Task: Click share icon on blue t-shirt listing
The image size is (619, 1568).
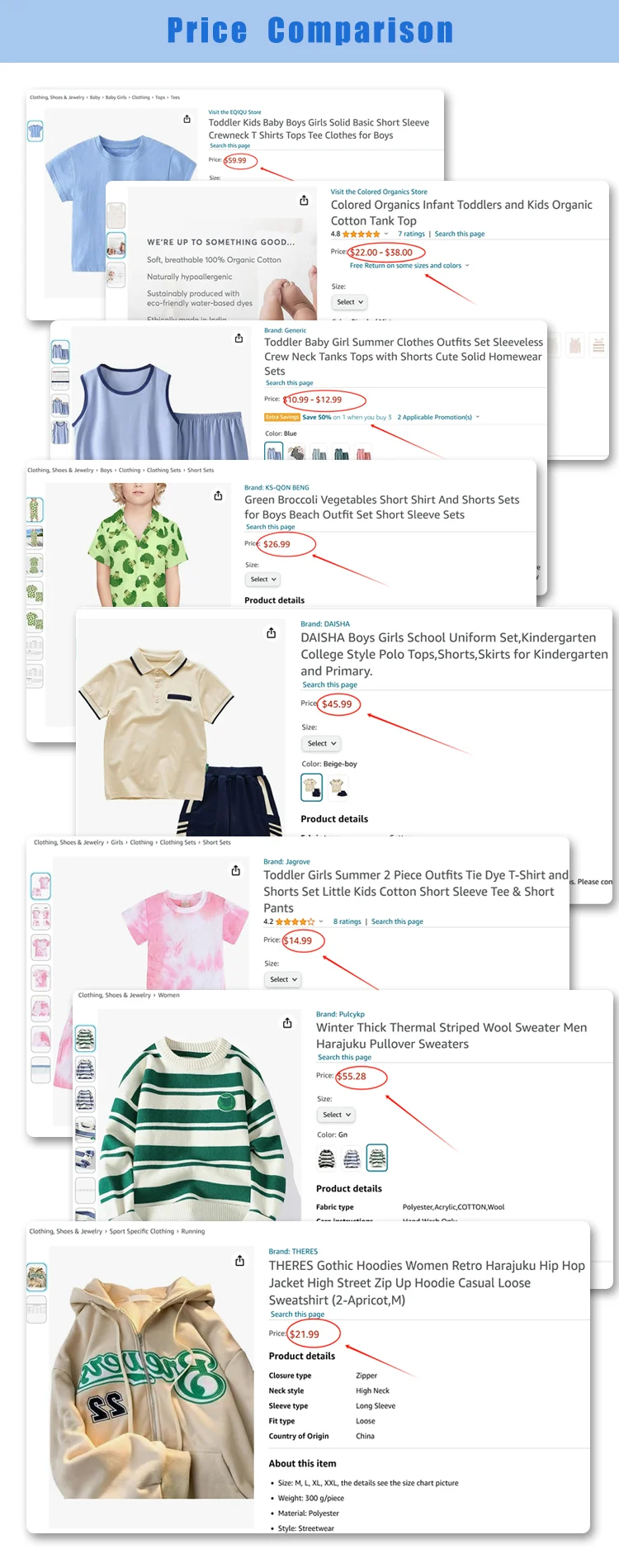Action: (x=187, y=120)
